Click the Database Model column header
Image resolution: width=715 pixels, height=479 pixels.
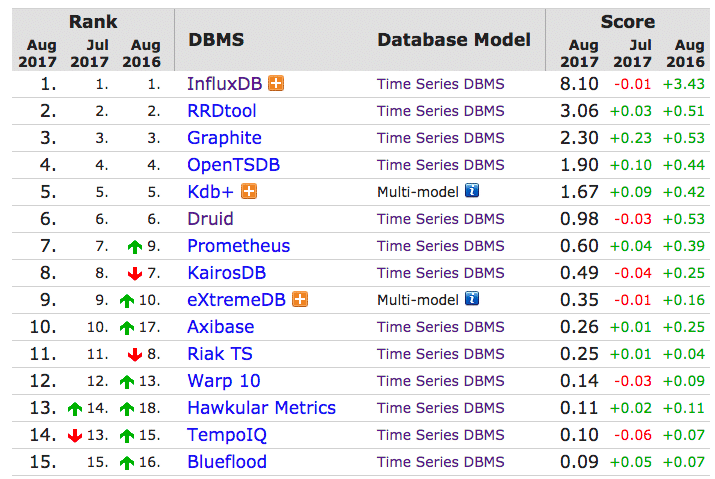point(454,40)
